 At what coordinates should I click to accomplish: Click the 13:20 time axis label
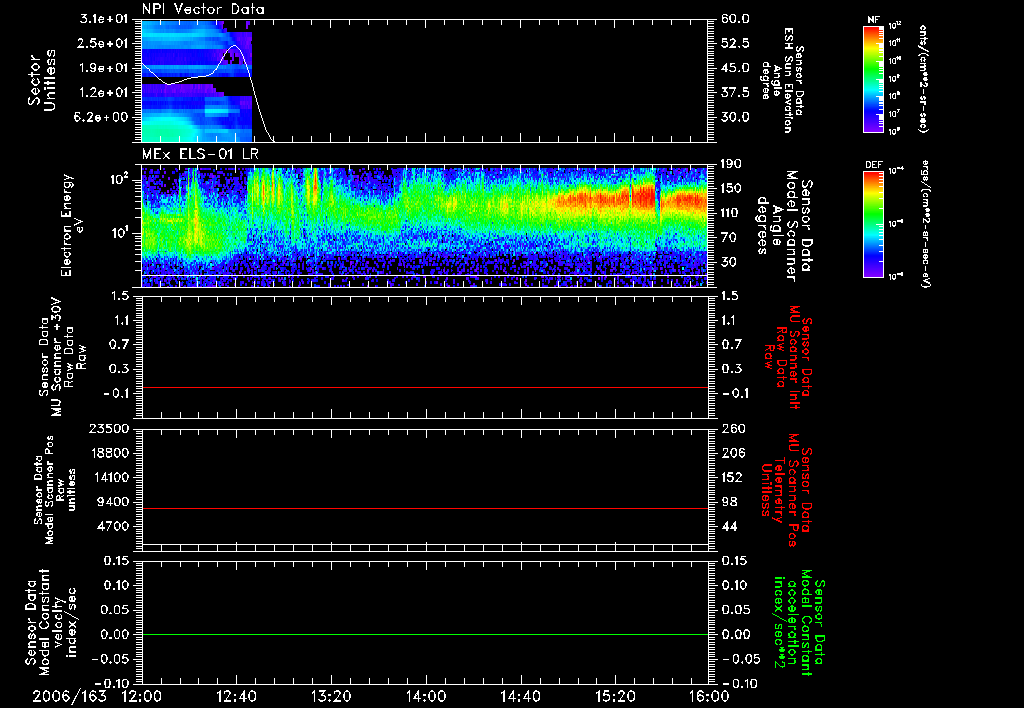coord(331,696)
